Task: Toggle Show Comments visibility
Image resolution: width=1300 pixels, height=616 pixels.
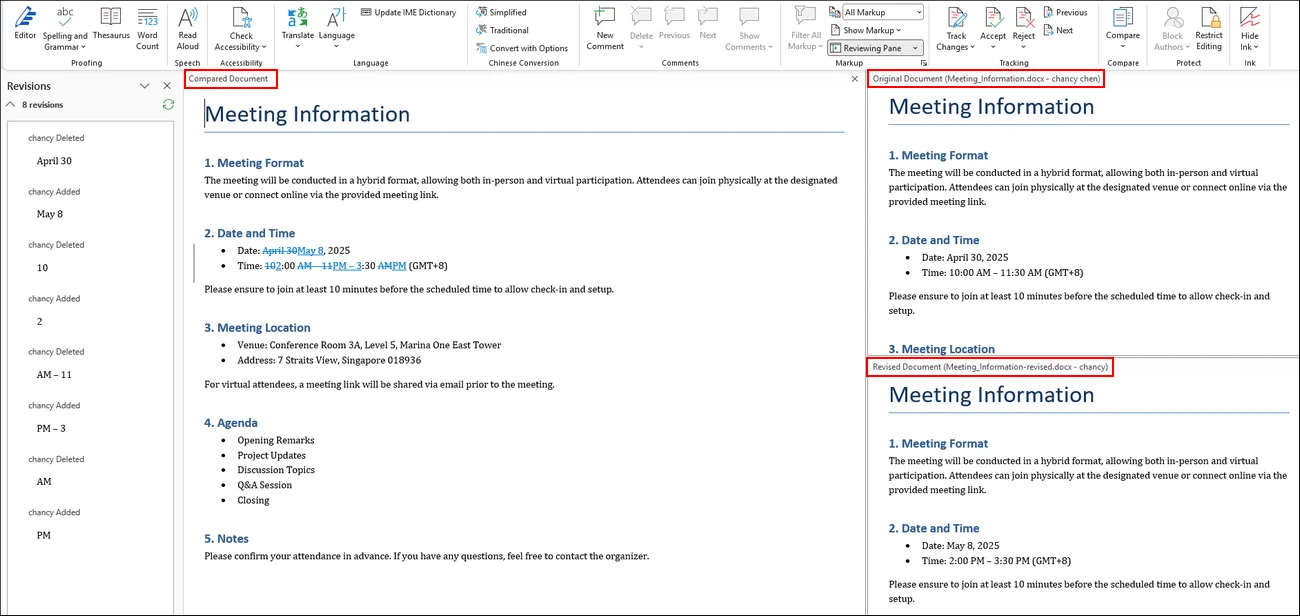Action: coord(748,28)
